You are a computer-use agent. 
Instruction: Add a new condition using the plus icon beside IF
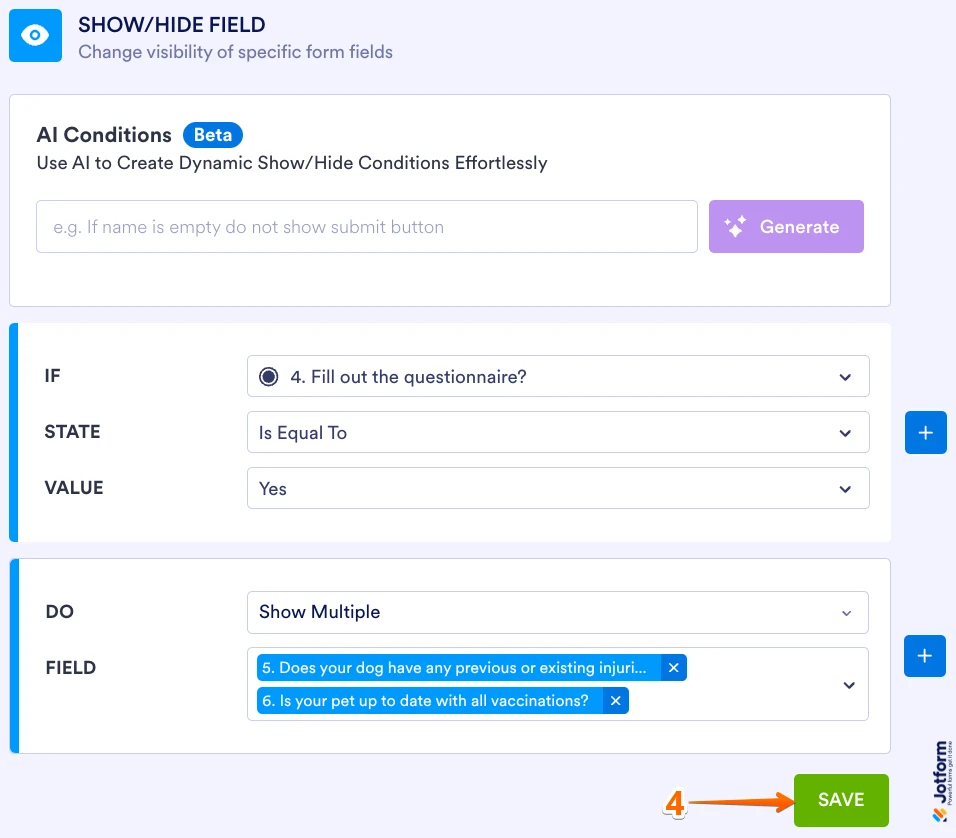(x=925, y=432)
